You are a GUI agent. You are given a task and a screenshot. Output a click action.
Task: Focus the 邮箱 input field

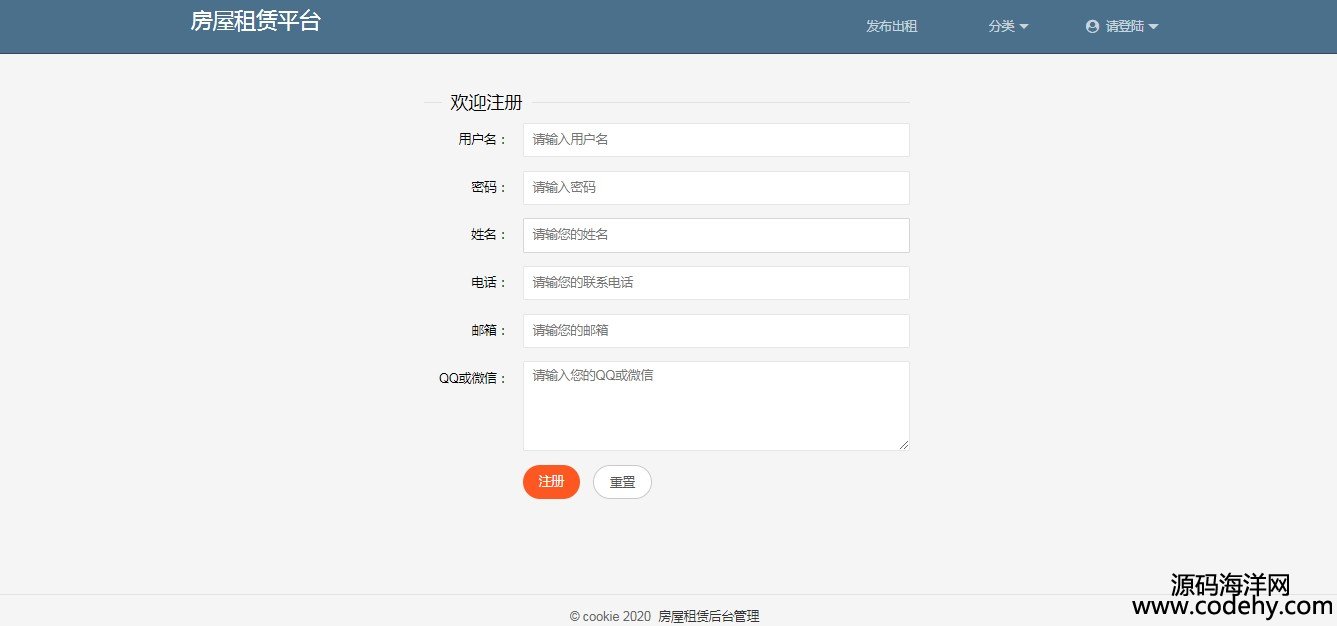[x=716, y=331]
